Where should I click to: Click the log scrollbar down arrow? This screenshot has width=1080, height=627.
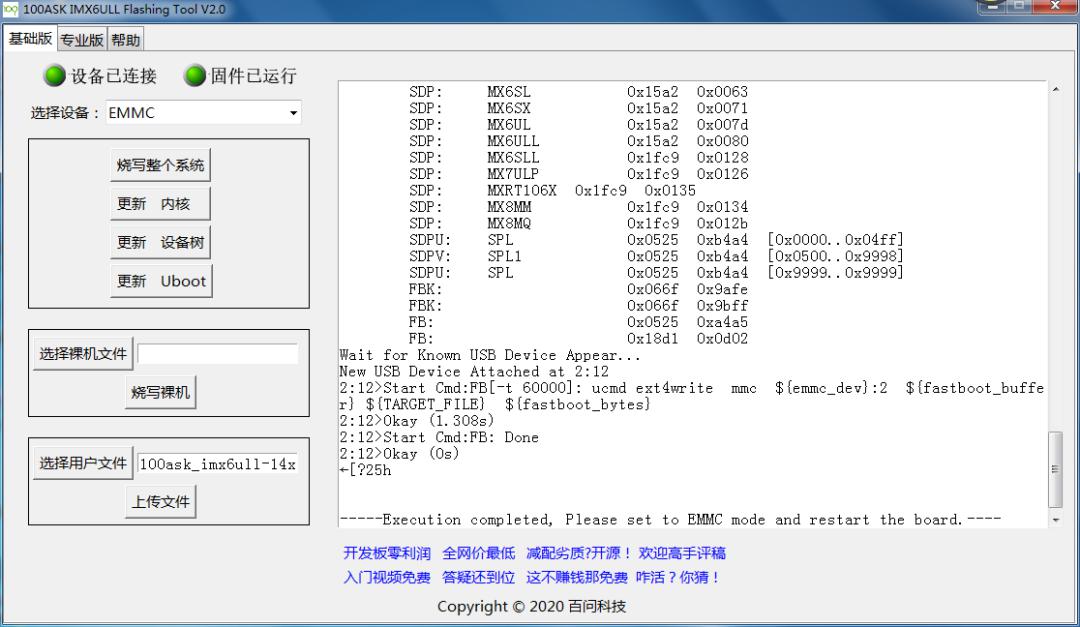pyautogui.click(x=1055, y=520)
